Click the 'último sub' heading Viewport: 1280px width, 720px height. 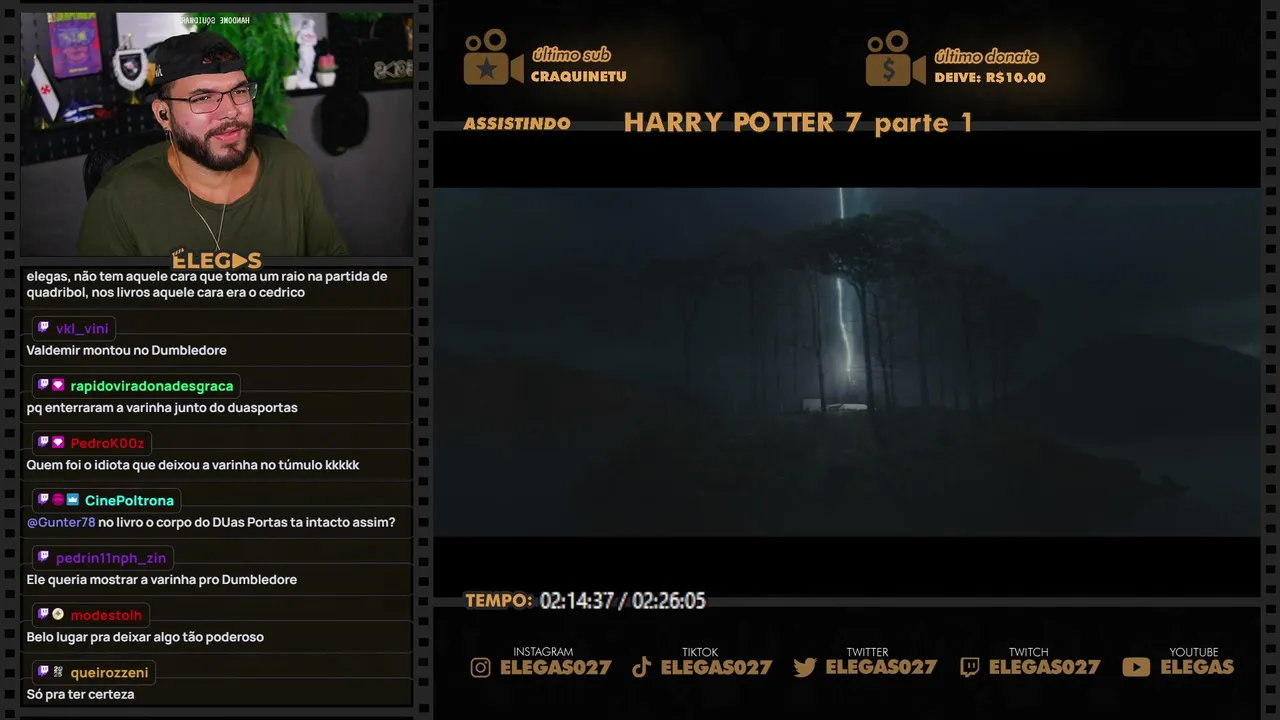point(571,55)
